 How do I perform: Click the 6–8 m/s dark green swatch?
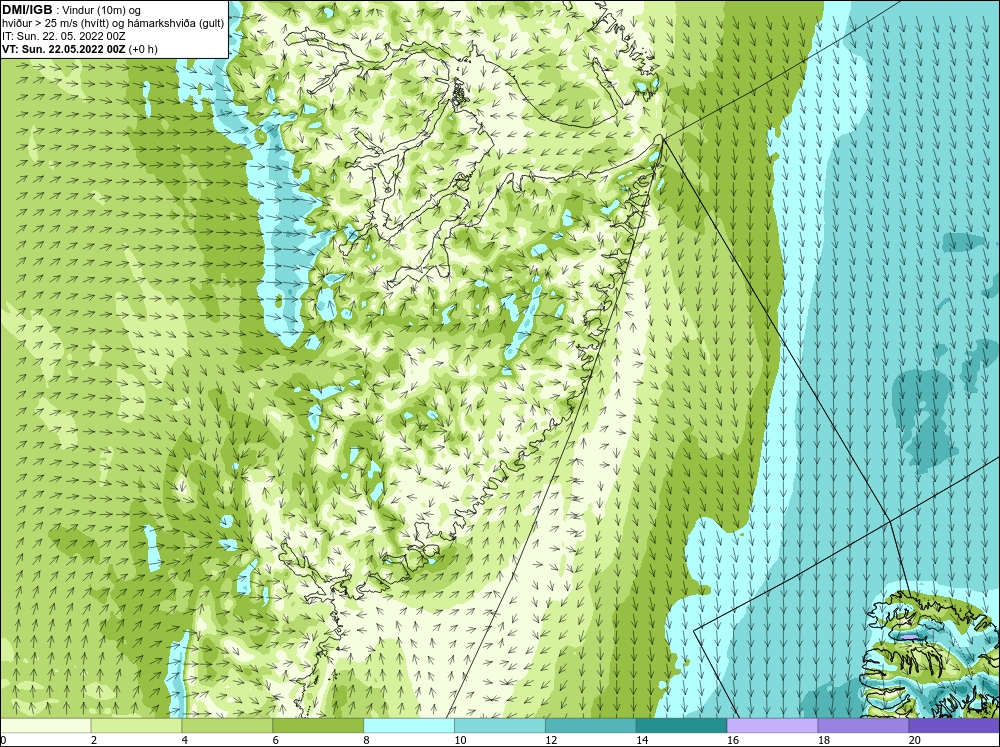click(318, 725)
